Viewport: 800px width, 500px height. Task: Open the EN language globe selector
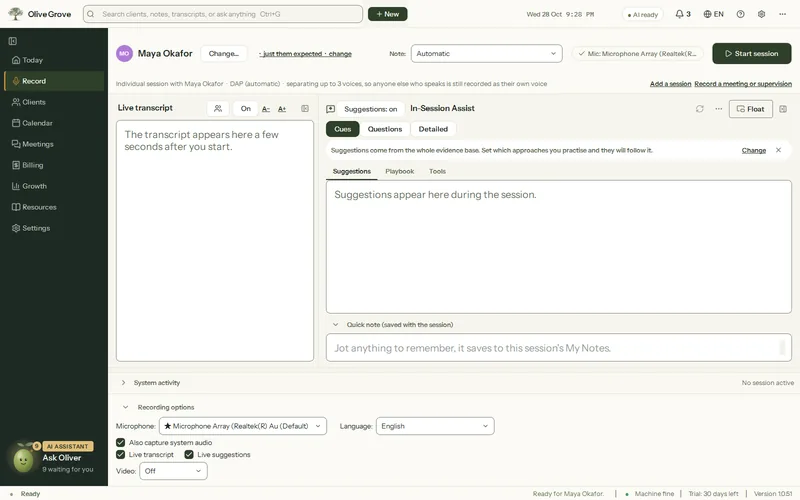[x=714, y=14]
